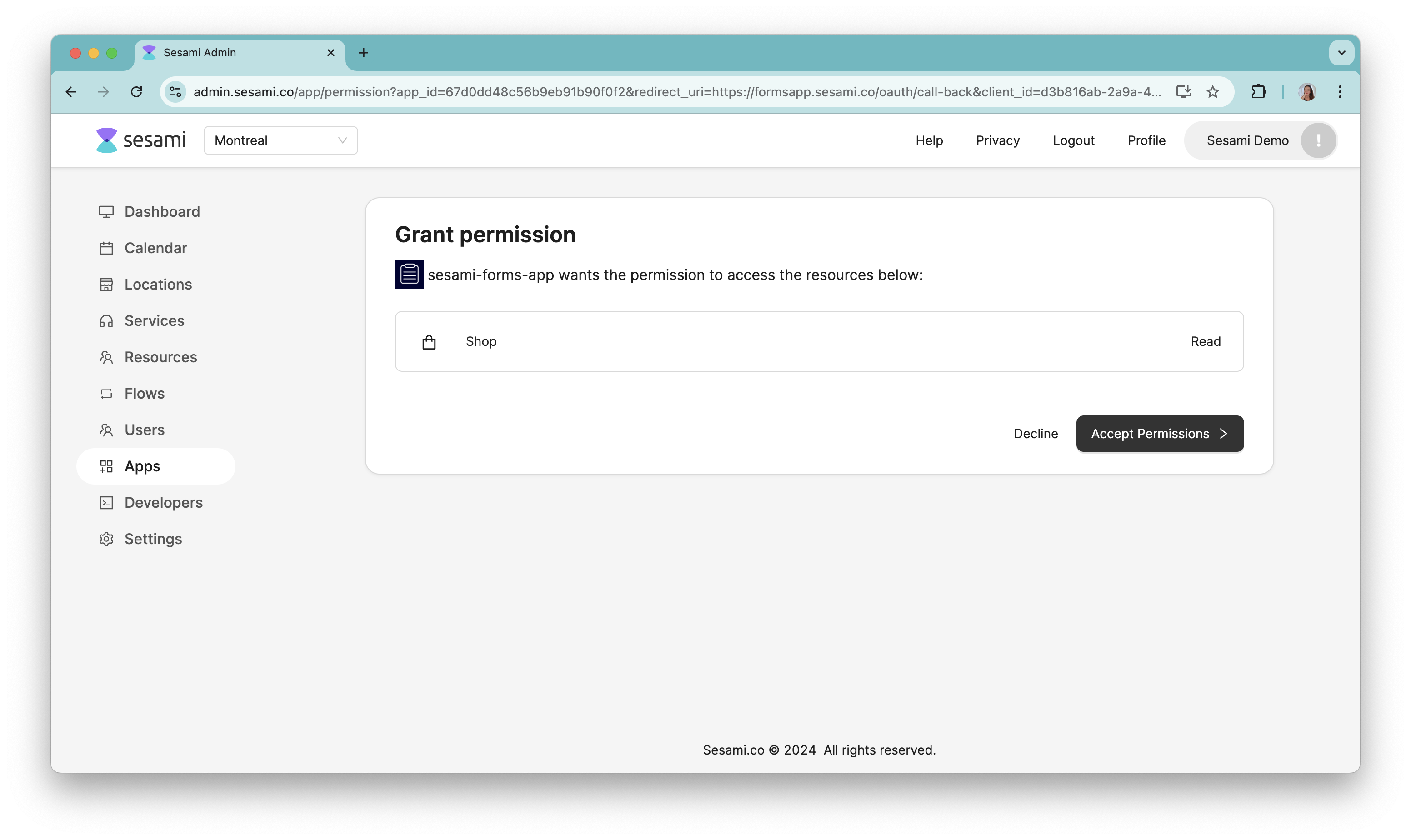The image size is (1411, 840).
Task: Click the exclamation avatar beside Sesami Demo
Action: click(x=1318, y=140)
